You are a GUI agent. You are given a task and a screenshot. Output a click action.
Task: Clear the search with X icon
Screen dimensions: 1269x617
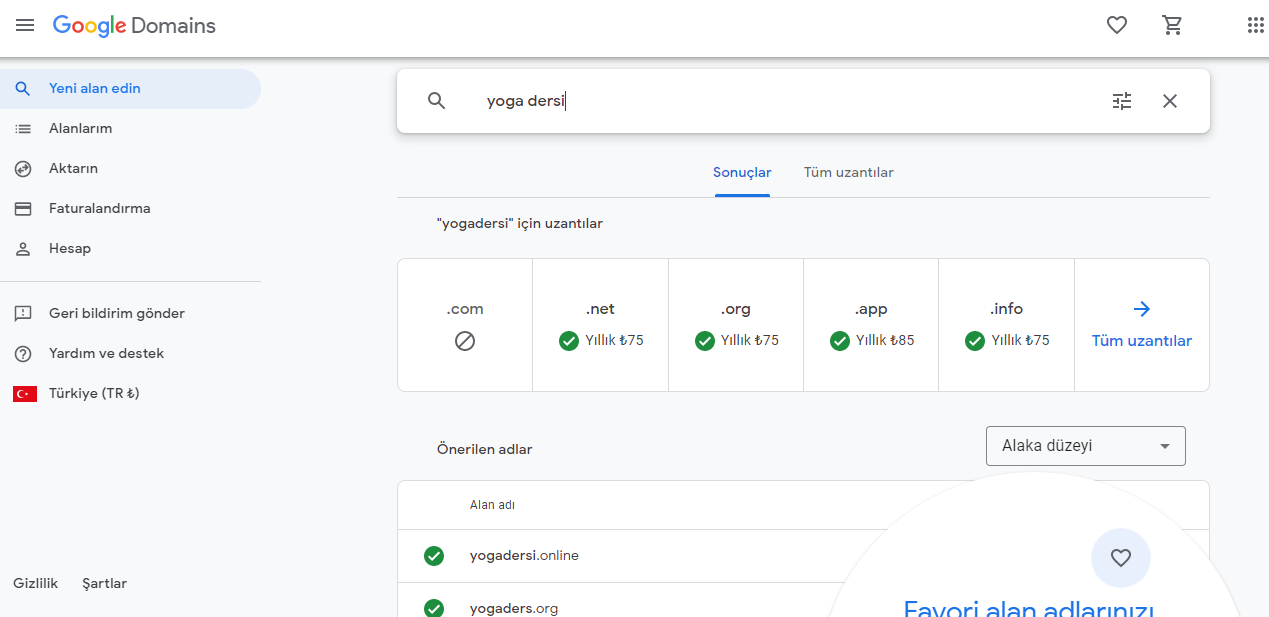tap(1170, 101)
